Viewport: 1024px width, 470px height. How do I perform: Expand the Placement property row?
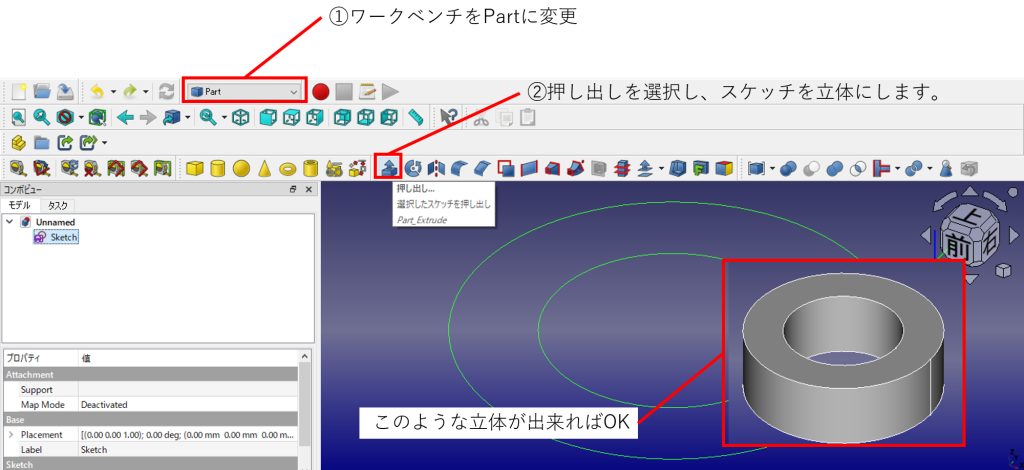[x=11, y=435]
